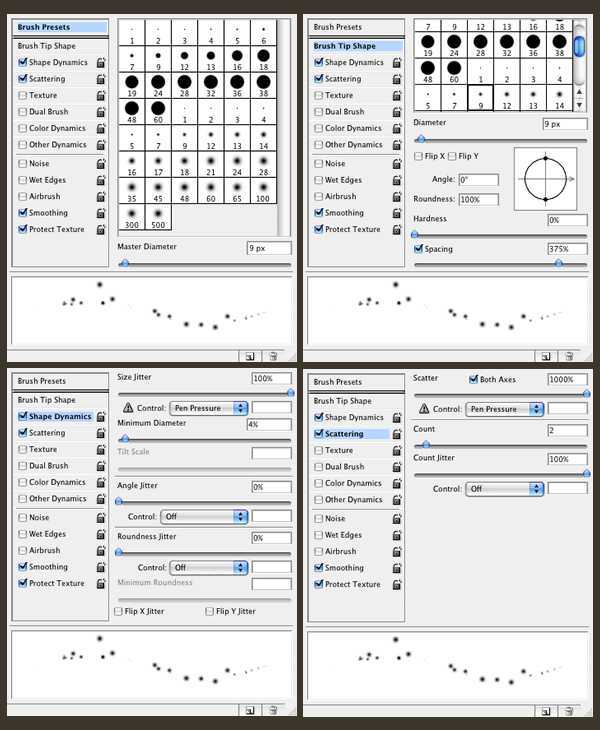Viewport: 600px width, 730px height.
Task: Click the angle and roundness circle widget
Action: click(545, 180)
